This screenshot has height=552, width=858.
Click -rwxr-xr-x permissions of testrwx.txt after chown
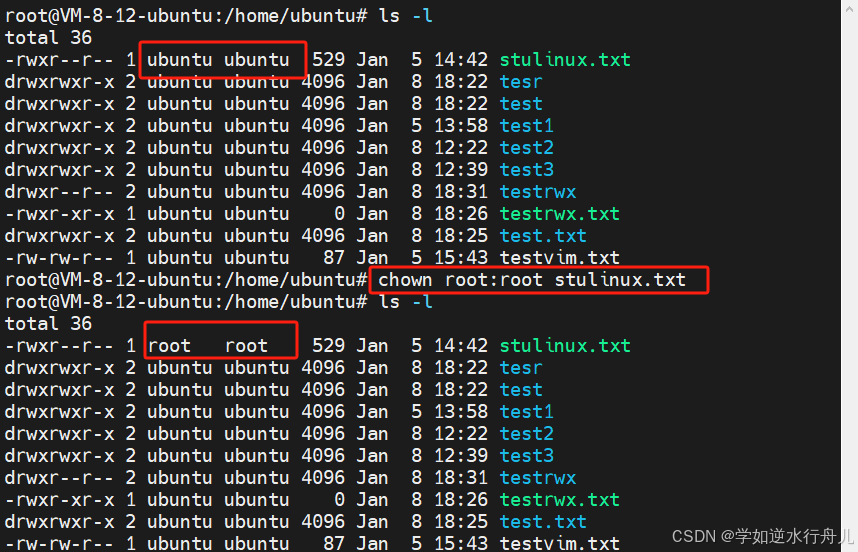click(59, 500)
